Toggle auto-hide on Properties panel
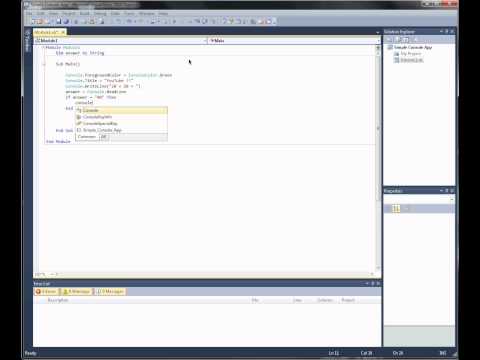This screenshot has width=480, height=360. tap(447, 190)
